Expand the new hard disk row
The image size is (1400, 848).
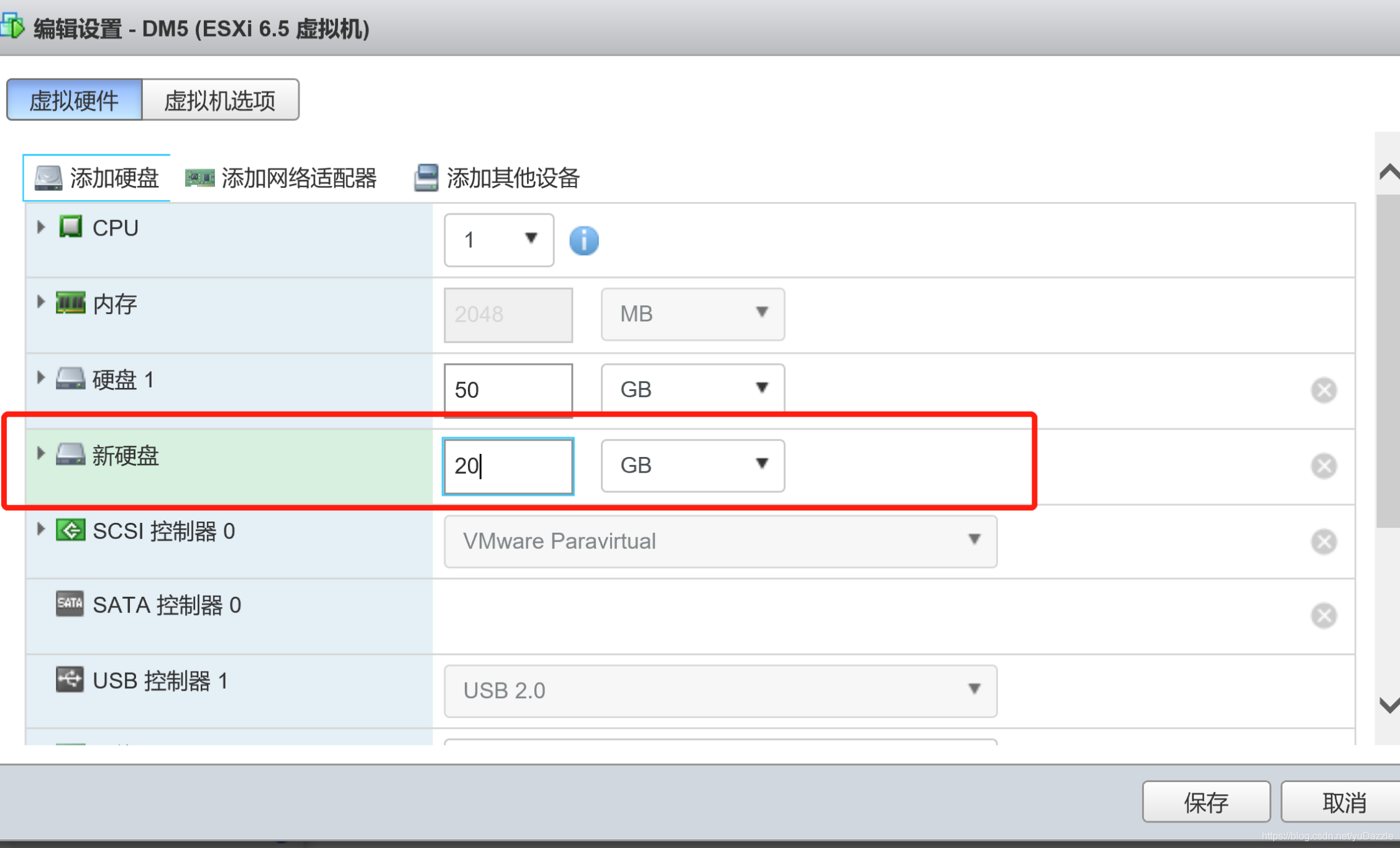(41, 453)
